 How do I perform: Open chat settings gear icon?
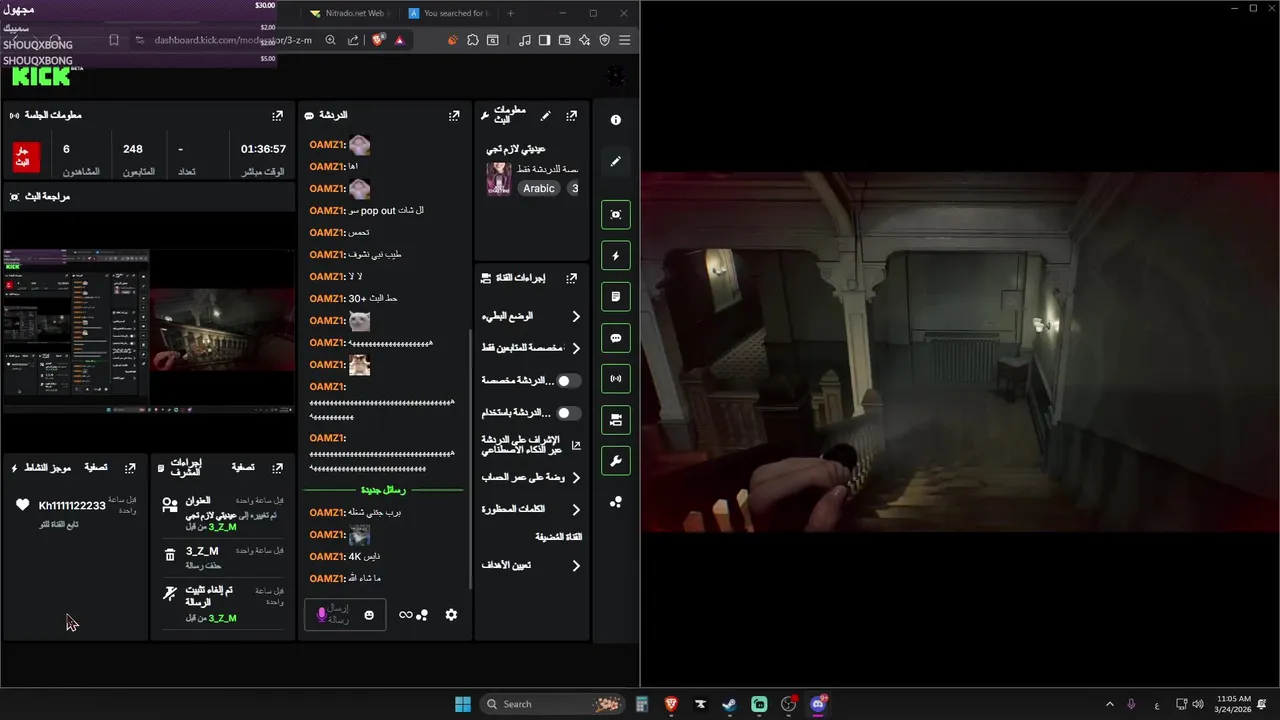tap(451, 615)
